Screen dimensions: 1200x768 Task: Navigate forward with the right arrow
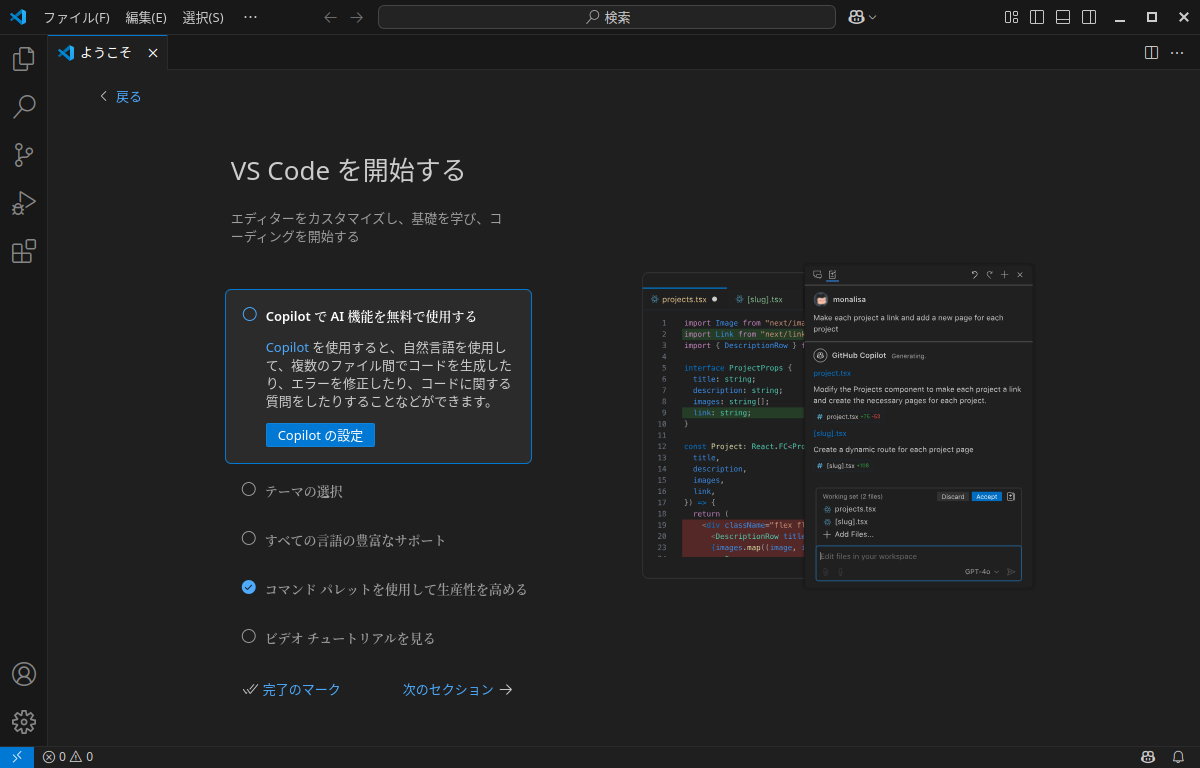tap(357, 17)
